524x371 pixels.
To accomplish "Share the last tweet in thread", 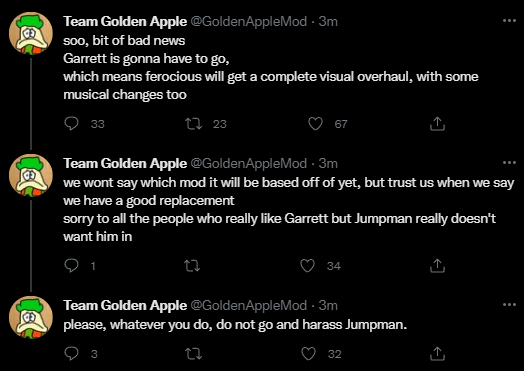I will pos(437,354).
